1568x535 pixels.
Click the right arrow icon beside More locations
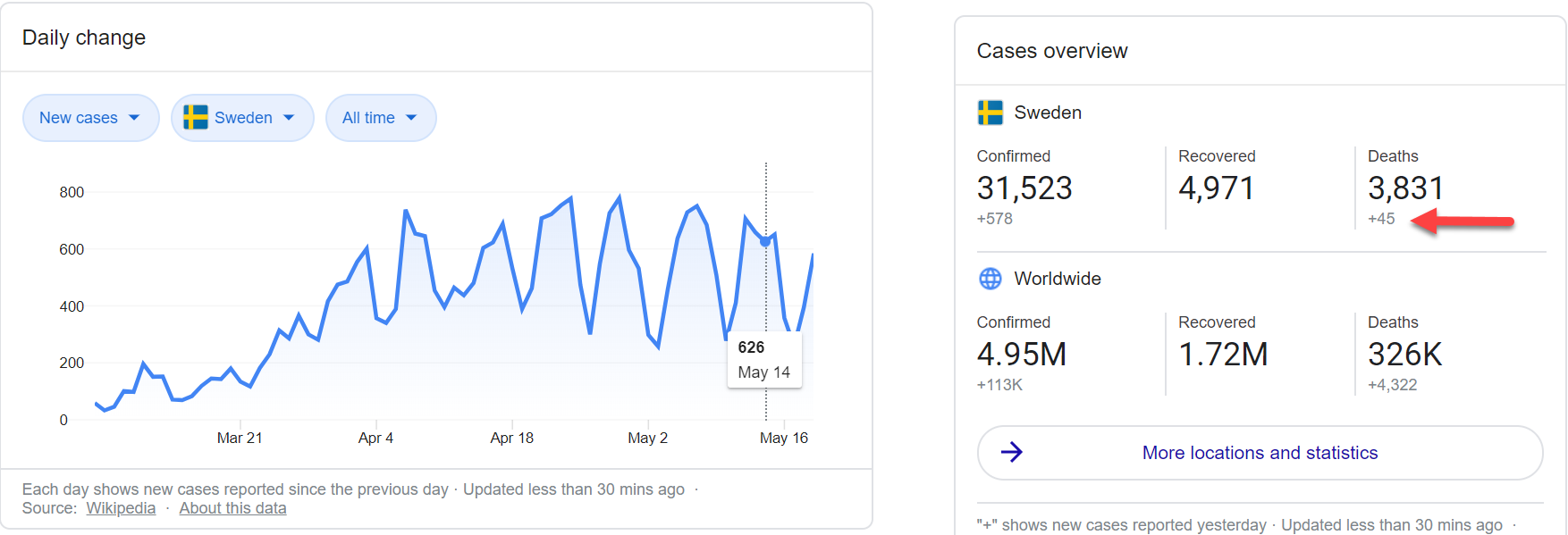click(x=1011, y=453)
